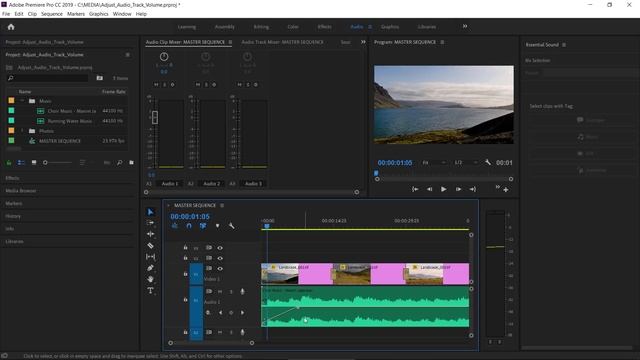Screen dimensions: 640x360
Task: Click the Add Marker icon in the timeline header
Action: click(x=217, y=226)
